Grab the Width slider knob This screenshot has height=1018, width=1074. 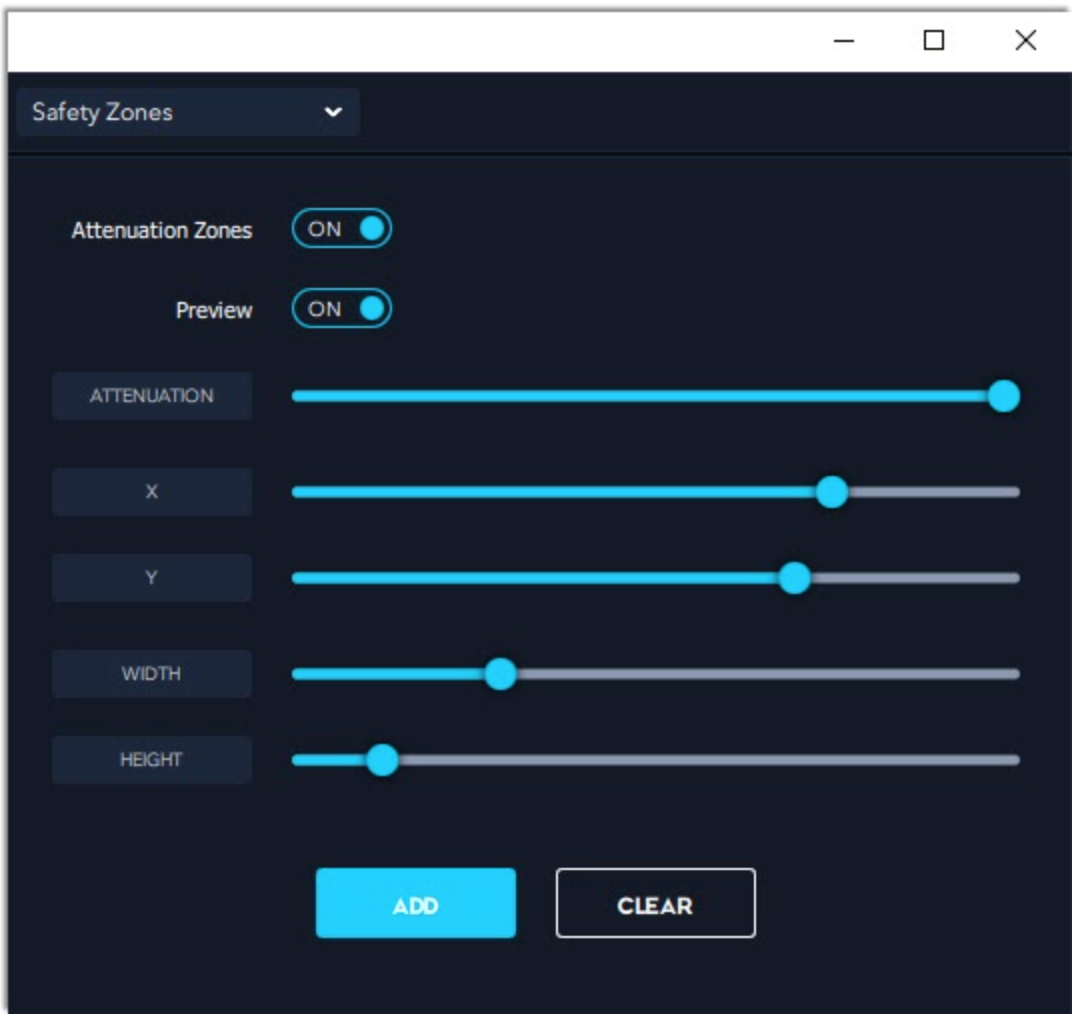(x=500, y=674)
